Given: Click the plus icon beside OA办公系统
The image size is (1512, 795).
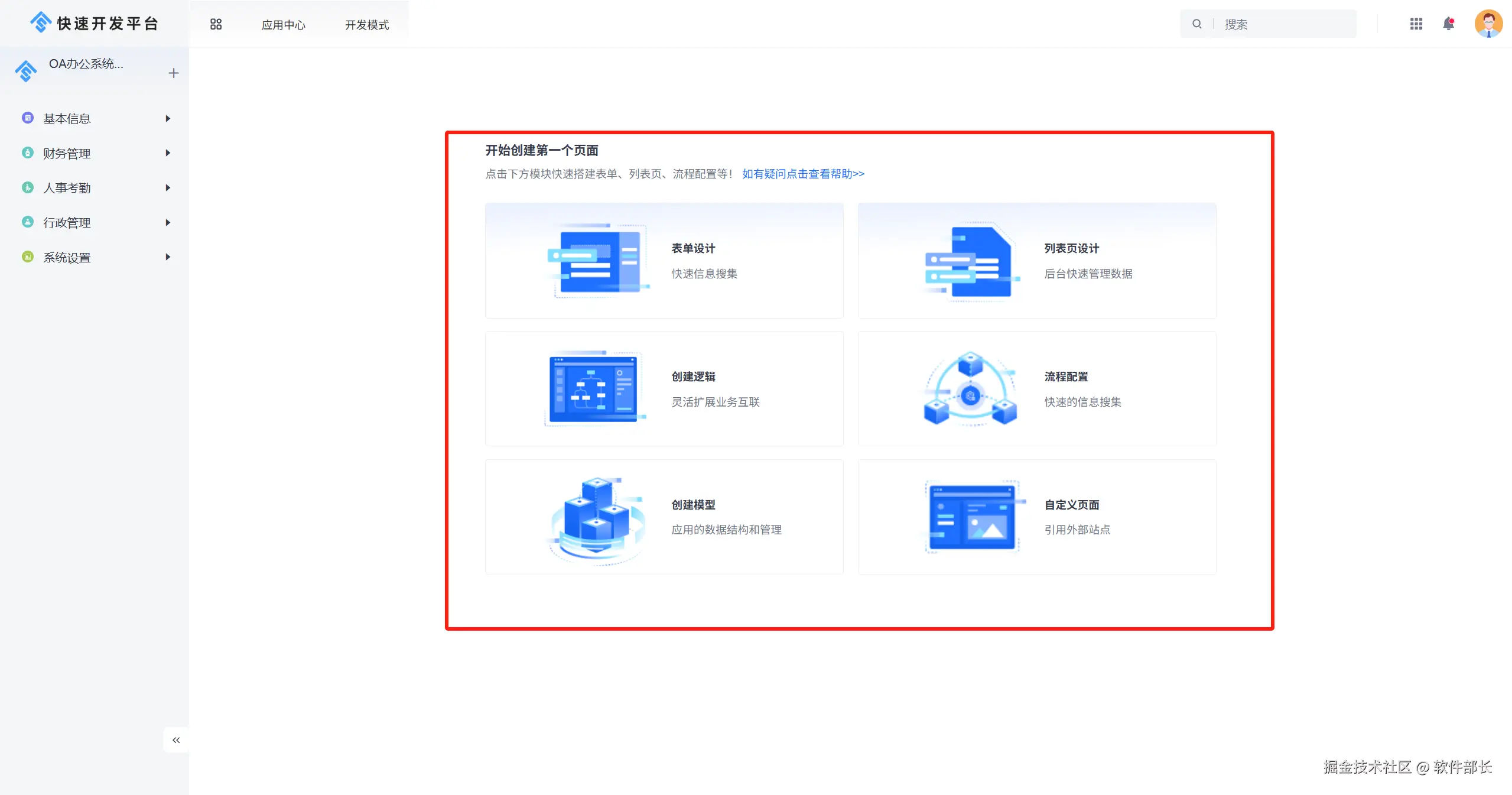Looking at the screenshot, I should [x=173, y=73].
